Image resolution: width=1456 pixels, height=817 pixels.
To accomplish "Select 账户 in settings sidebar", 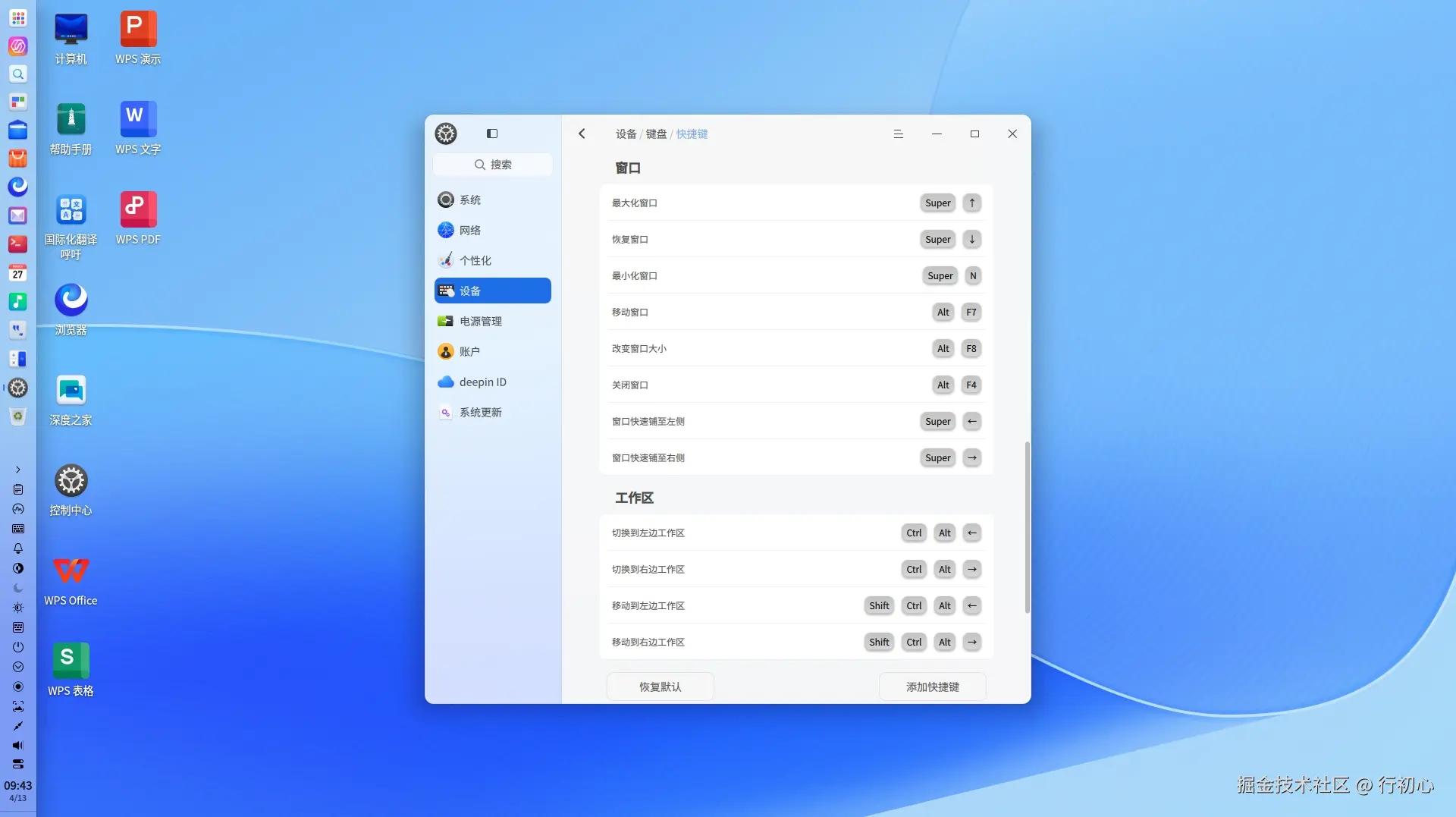I will pos(493,351).
